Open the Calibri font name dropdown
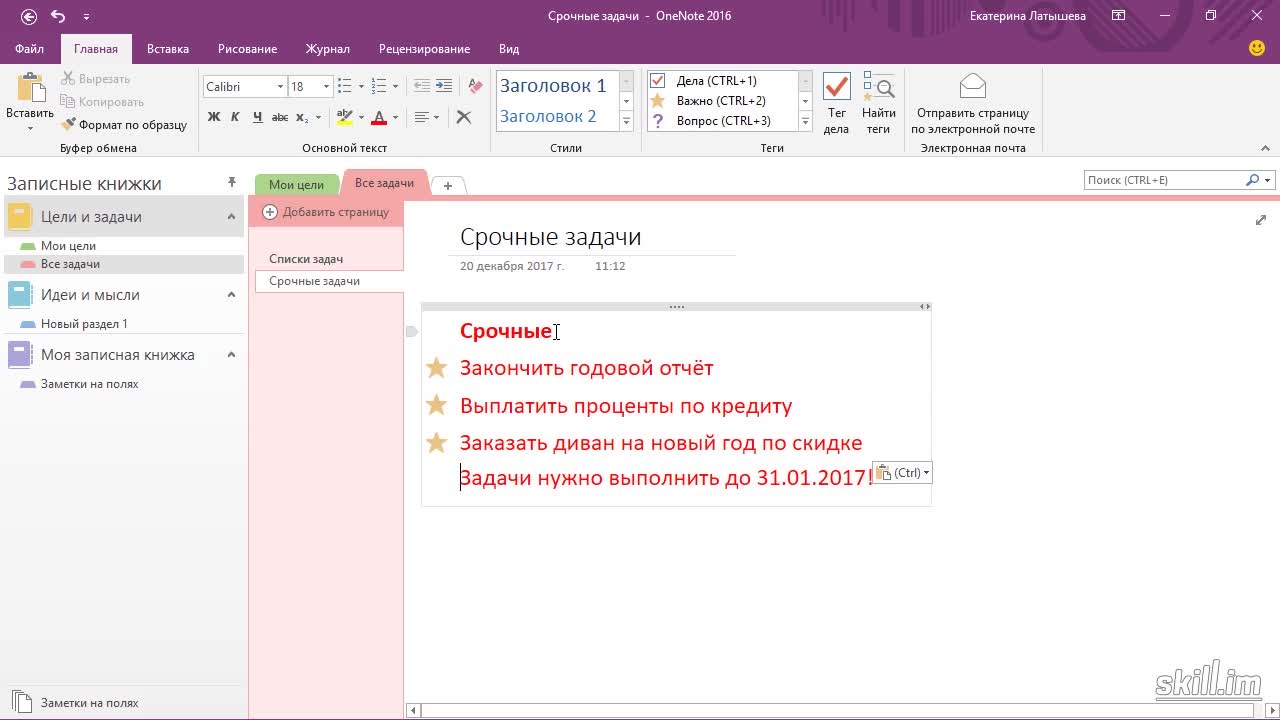 click(280, 87)
